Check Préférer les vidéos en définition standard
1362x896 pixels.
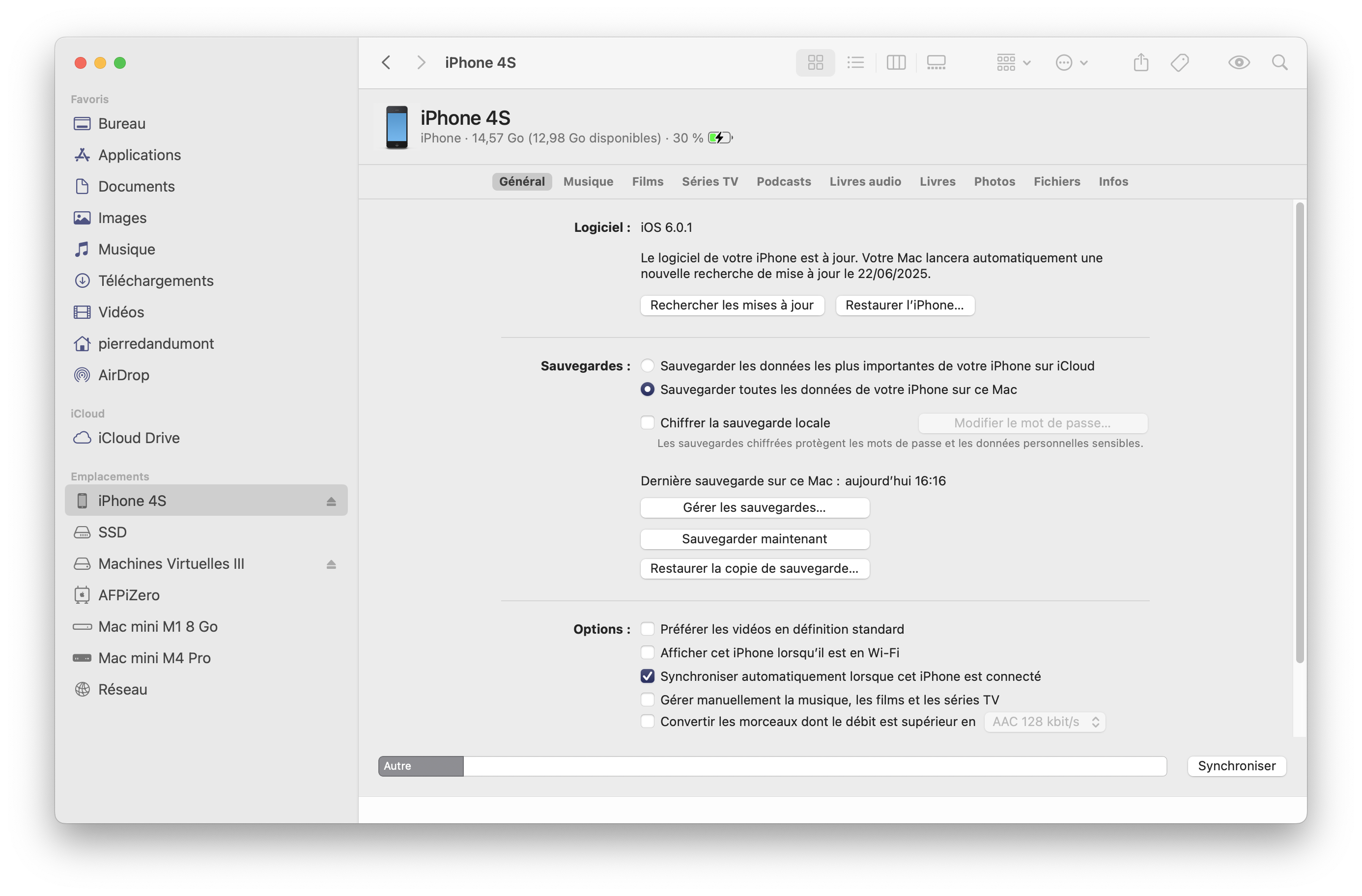coord(647,629)
